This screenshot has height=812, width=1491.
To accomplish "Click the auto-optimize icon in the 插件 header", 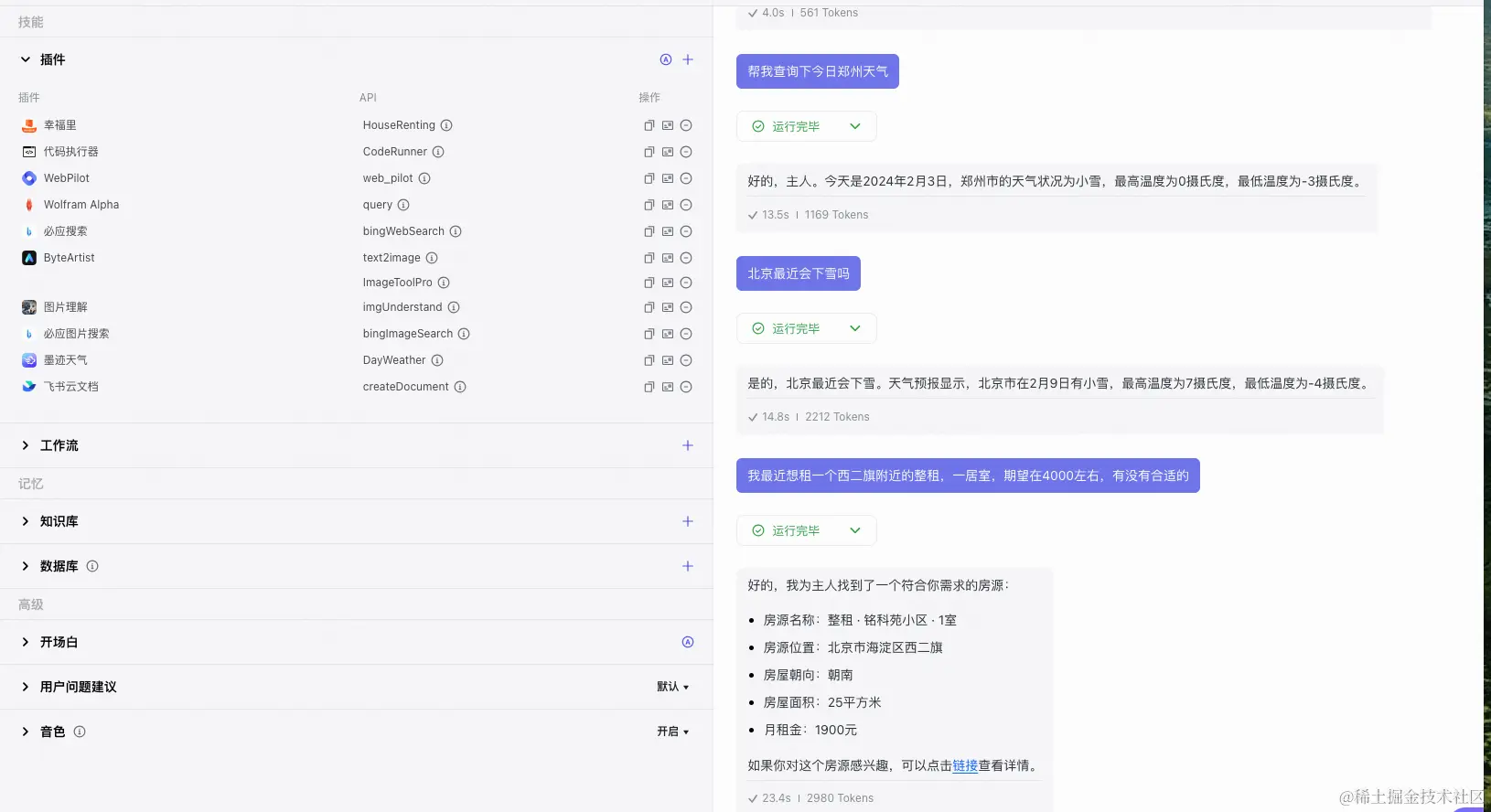I will (666, 59).
